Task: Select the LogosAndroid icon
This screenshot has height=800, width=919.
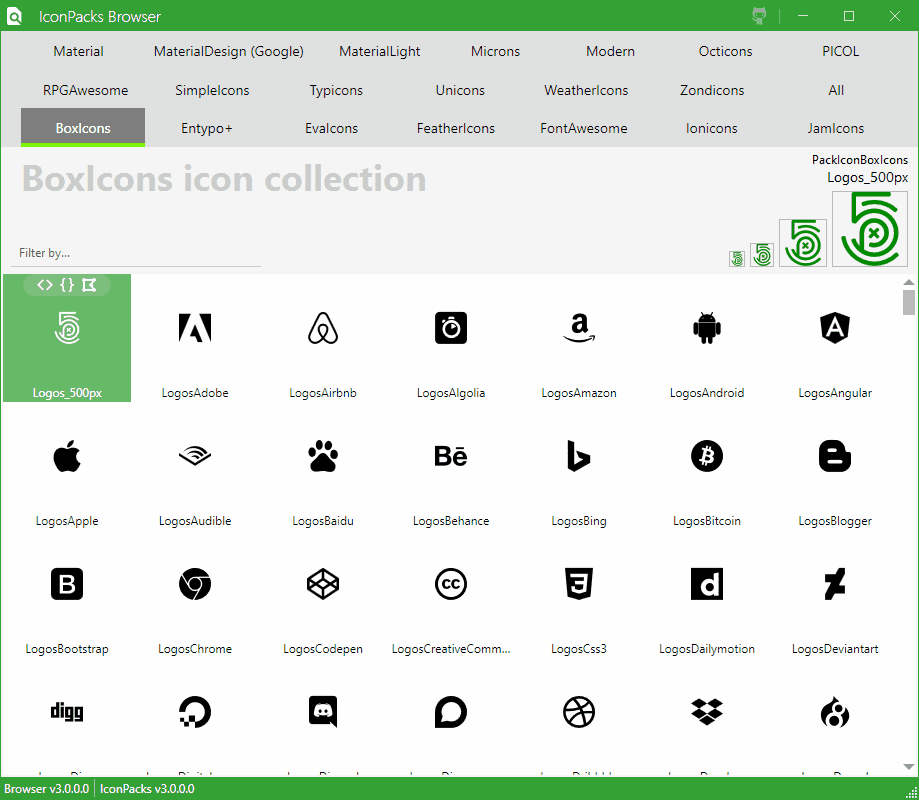Action: [x=707, y=328]
